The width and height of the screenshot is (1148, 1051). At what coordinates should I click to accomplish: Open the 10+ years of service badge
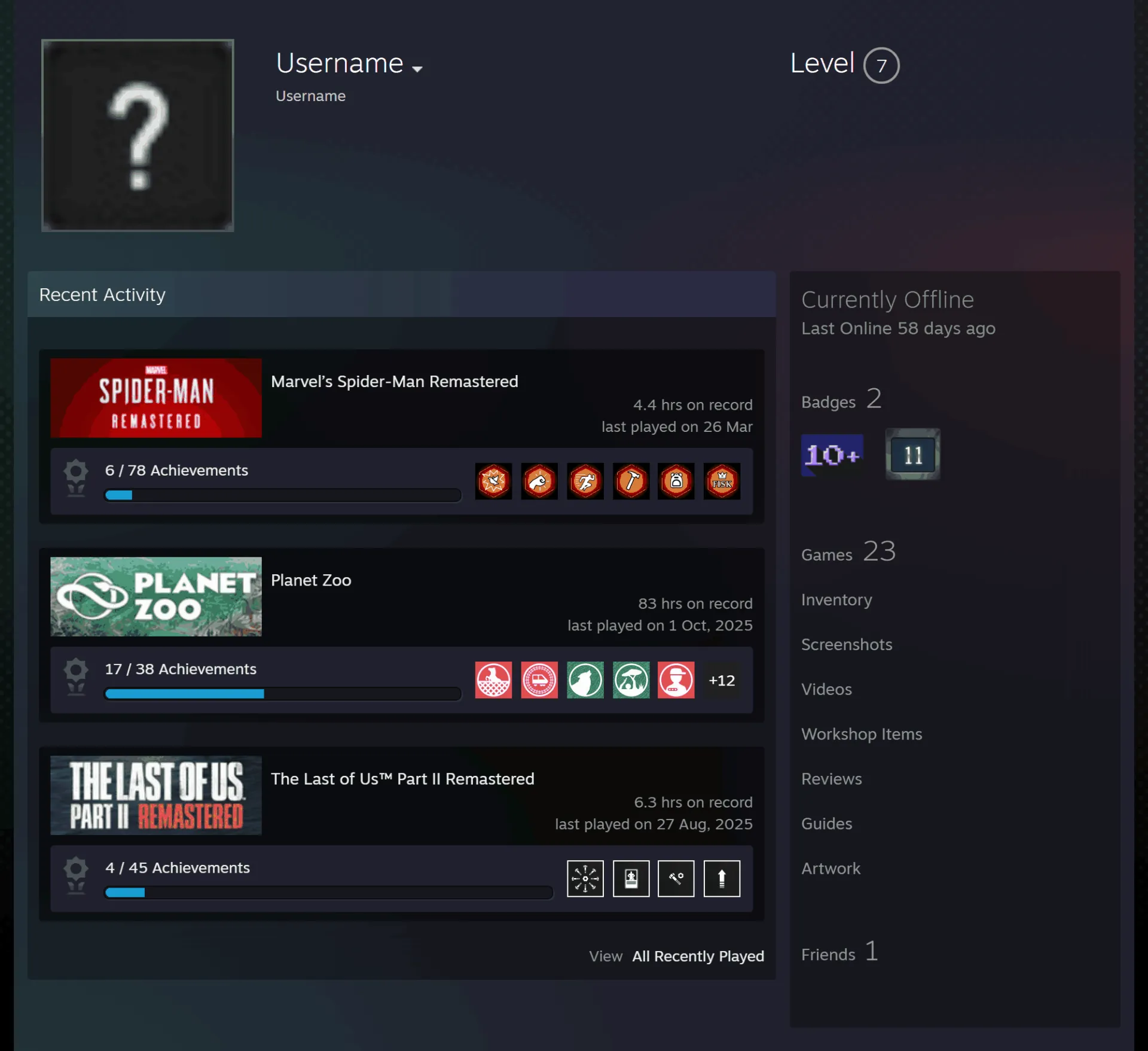click(x=832, y=455)
